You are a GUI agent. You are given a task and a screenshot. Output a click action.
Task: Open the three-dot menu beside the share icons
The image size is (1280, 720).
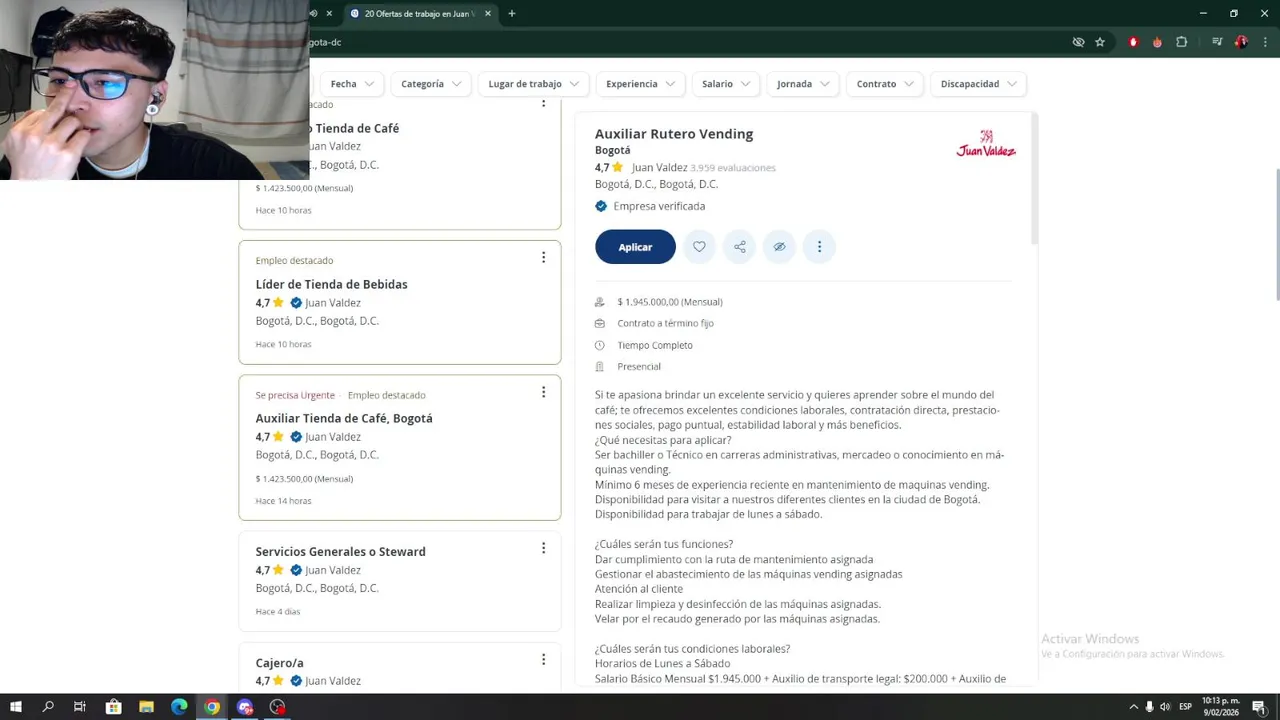pyautogui.click(x=819, y=247)
